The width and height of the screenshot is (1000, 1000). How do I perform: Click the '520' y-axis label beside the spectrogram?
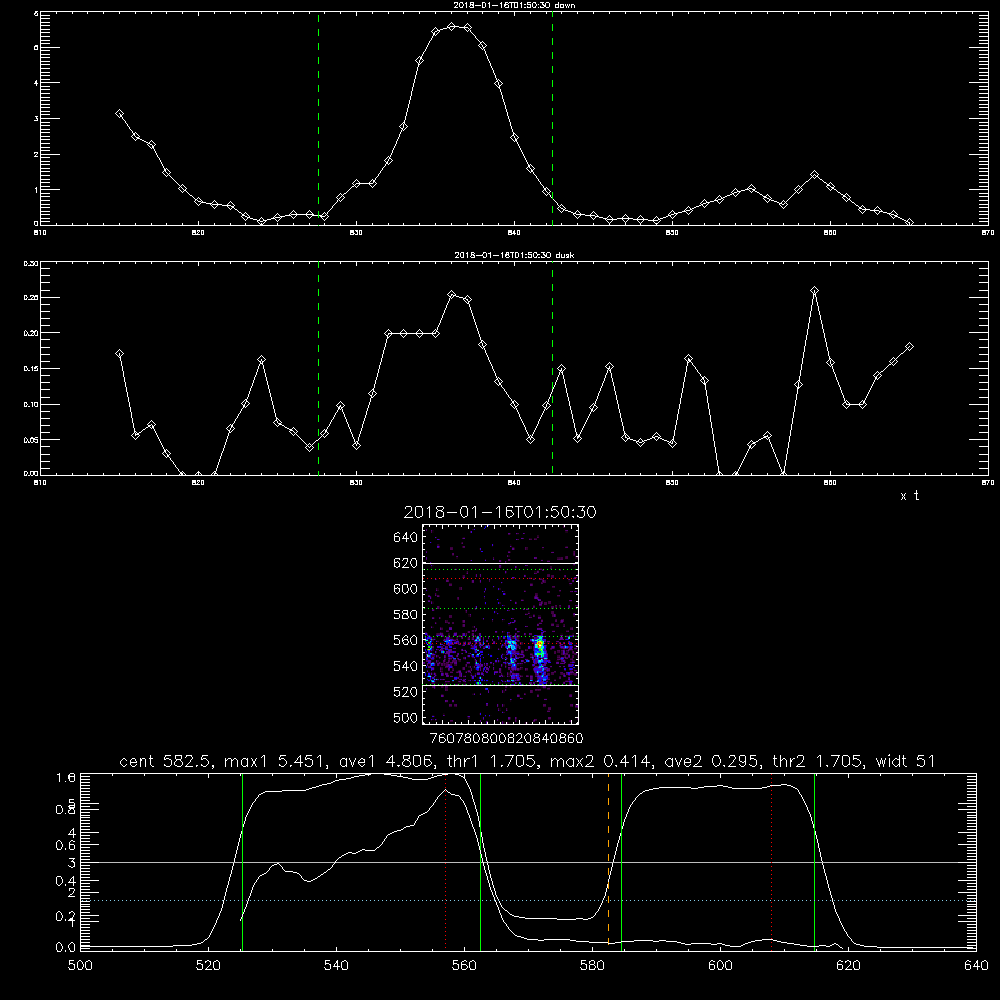pos(406,692)
